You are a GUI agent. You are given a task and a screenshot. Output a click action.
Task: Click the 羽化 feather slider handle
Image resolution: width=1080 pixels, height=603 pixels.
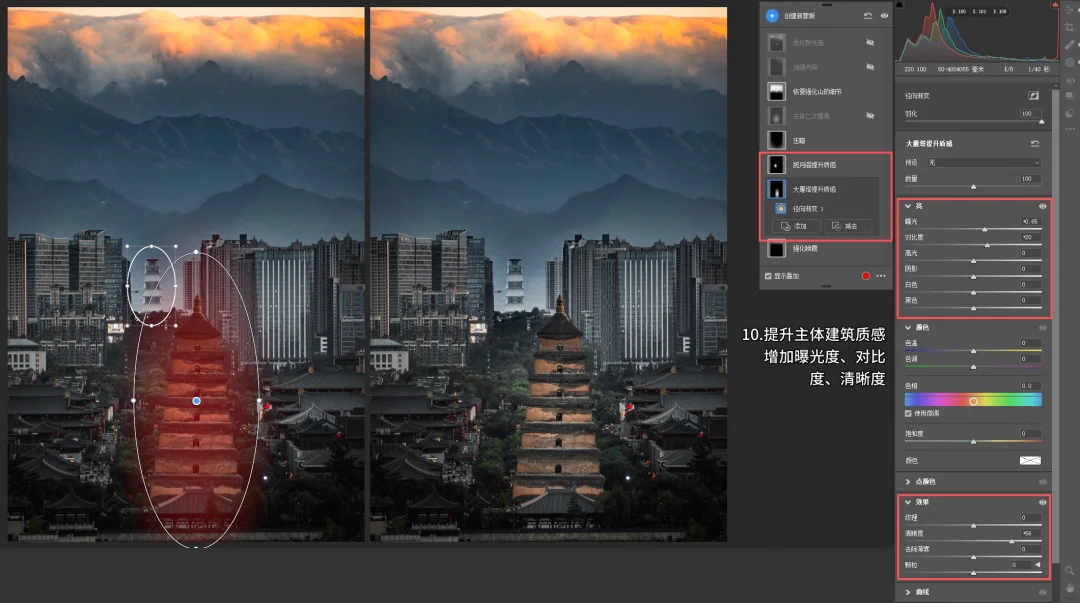[1041, 122]
